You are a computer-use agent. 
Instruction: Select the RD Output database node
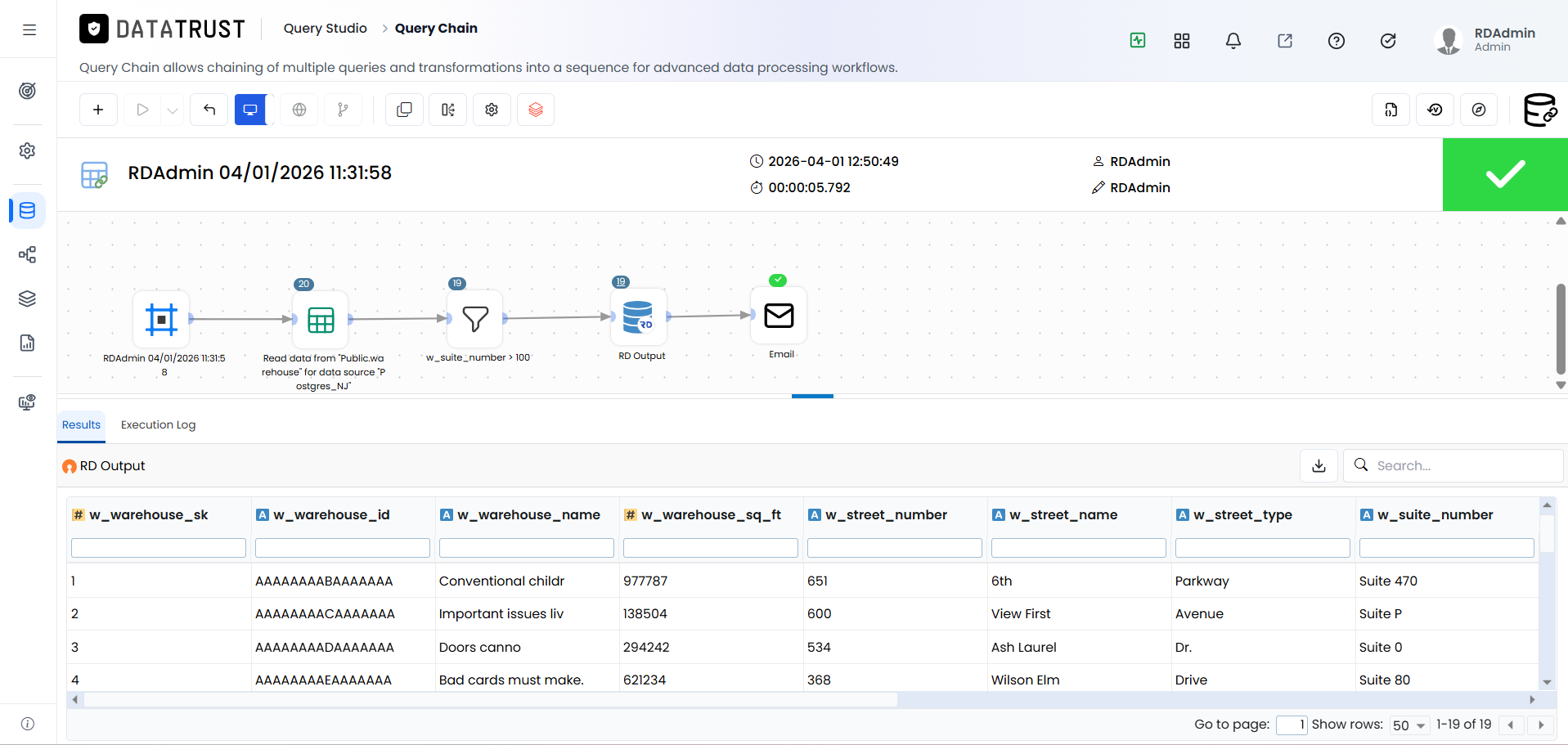click(639, 317)
